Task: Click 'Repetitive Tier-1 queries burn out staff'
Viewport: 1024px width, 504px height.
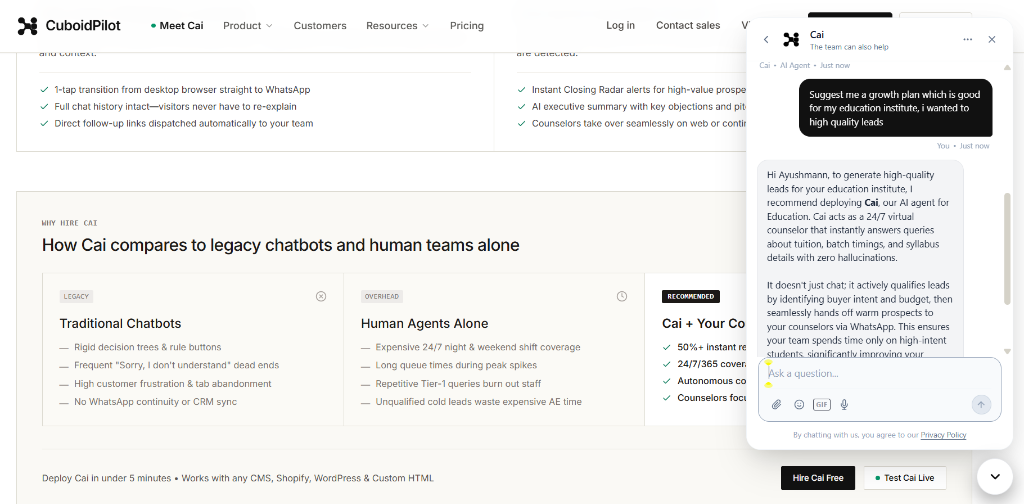Action: click(x=458, y=384)
